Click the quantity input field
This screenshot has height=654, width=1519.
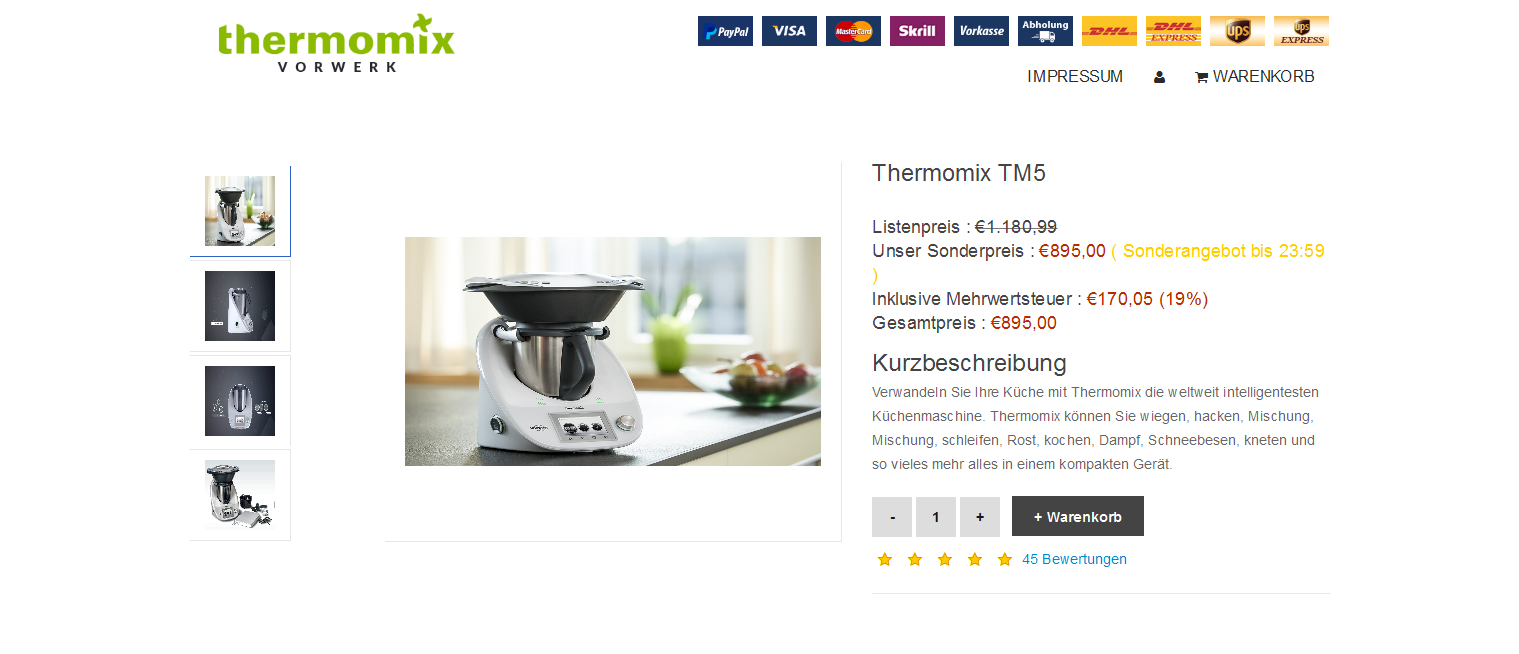coord(936,516)
